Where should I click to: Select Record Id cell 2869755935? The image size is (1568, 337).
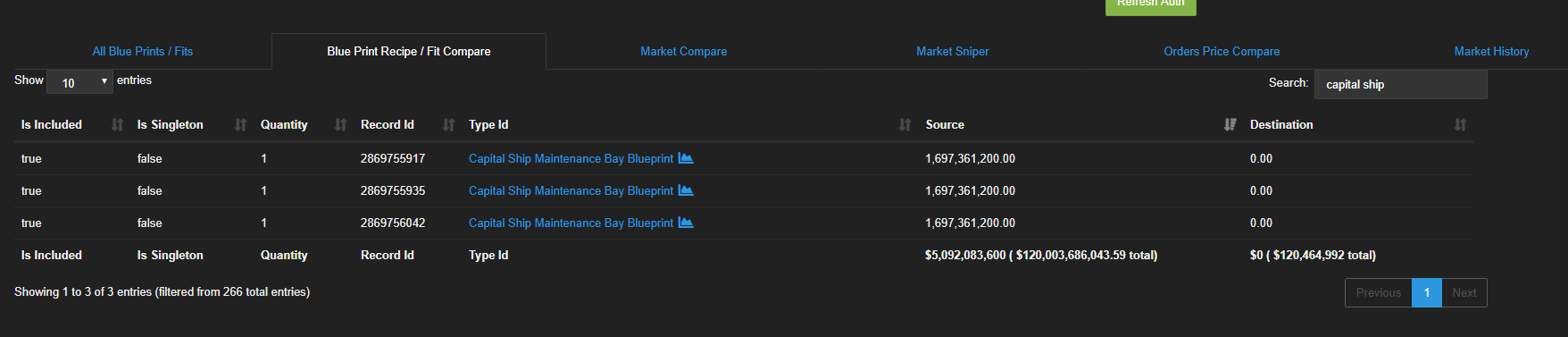[393, 190]
